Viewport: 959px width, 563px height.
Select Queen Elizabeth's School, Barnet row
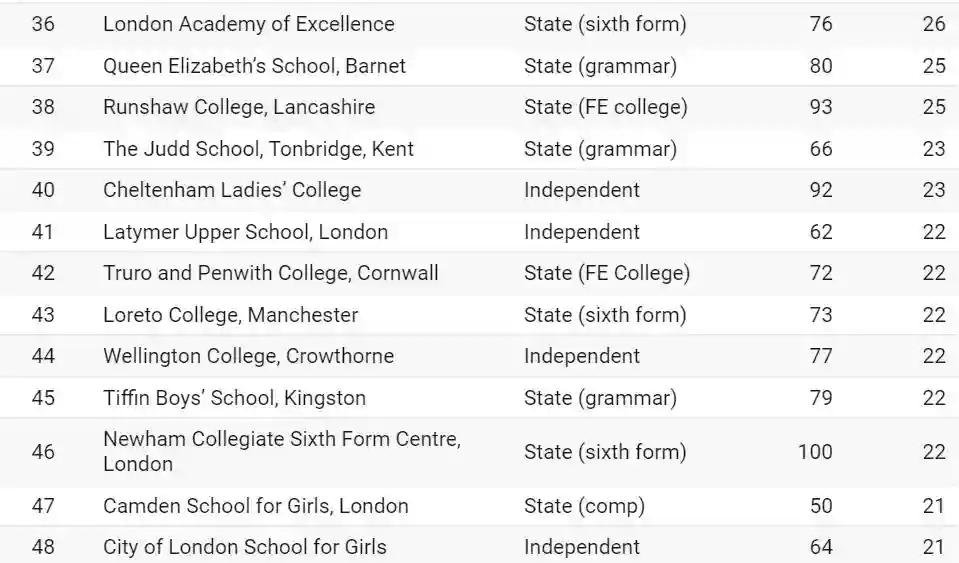pyautogui.click(x=254, y=66)
